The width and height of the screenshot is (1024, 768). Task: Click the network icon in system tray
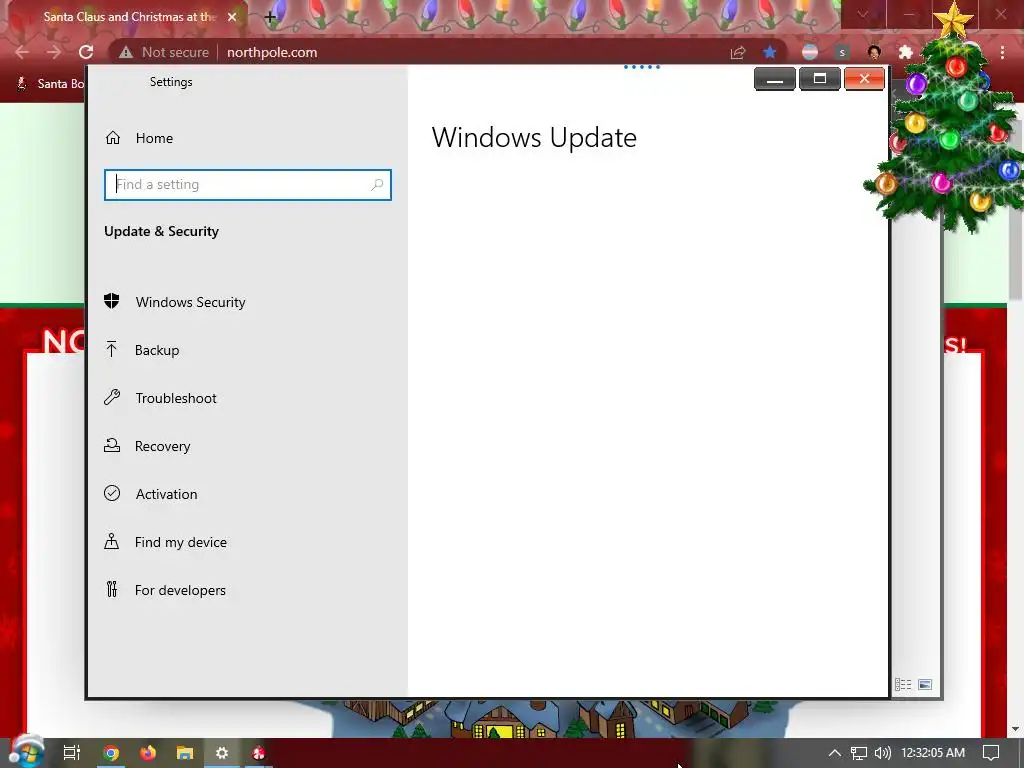click(859, 753)
